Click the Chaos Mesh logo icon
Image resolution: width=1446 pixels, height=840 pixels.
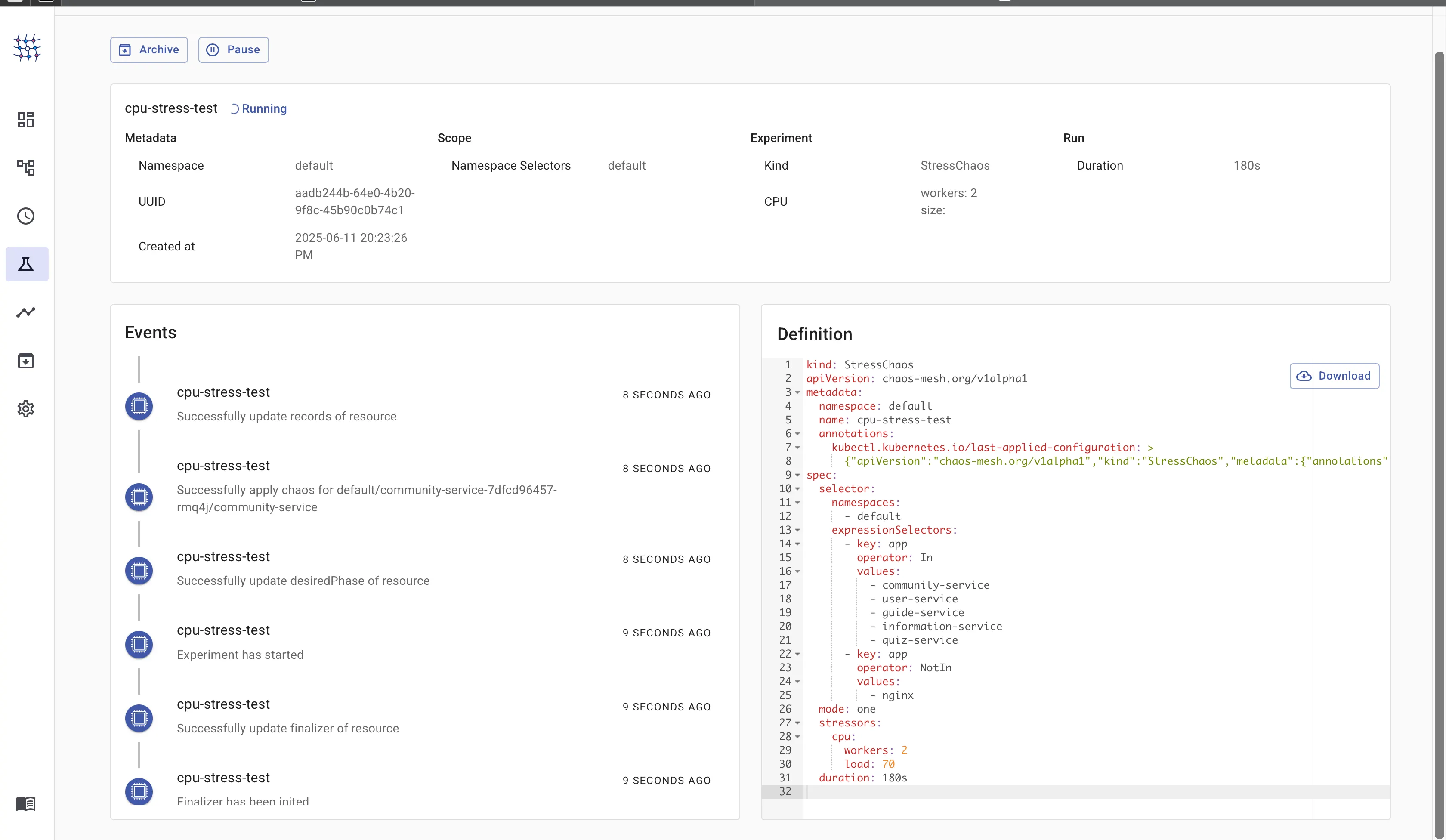point(26,47)
